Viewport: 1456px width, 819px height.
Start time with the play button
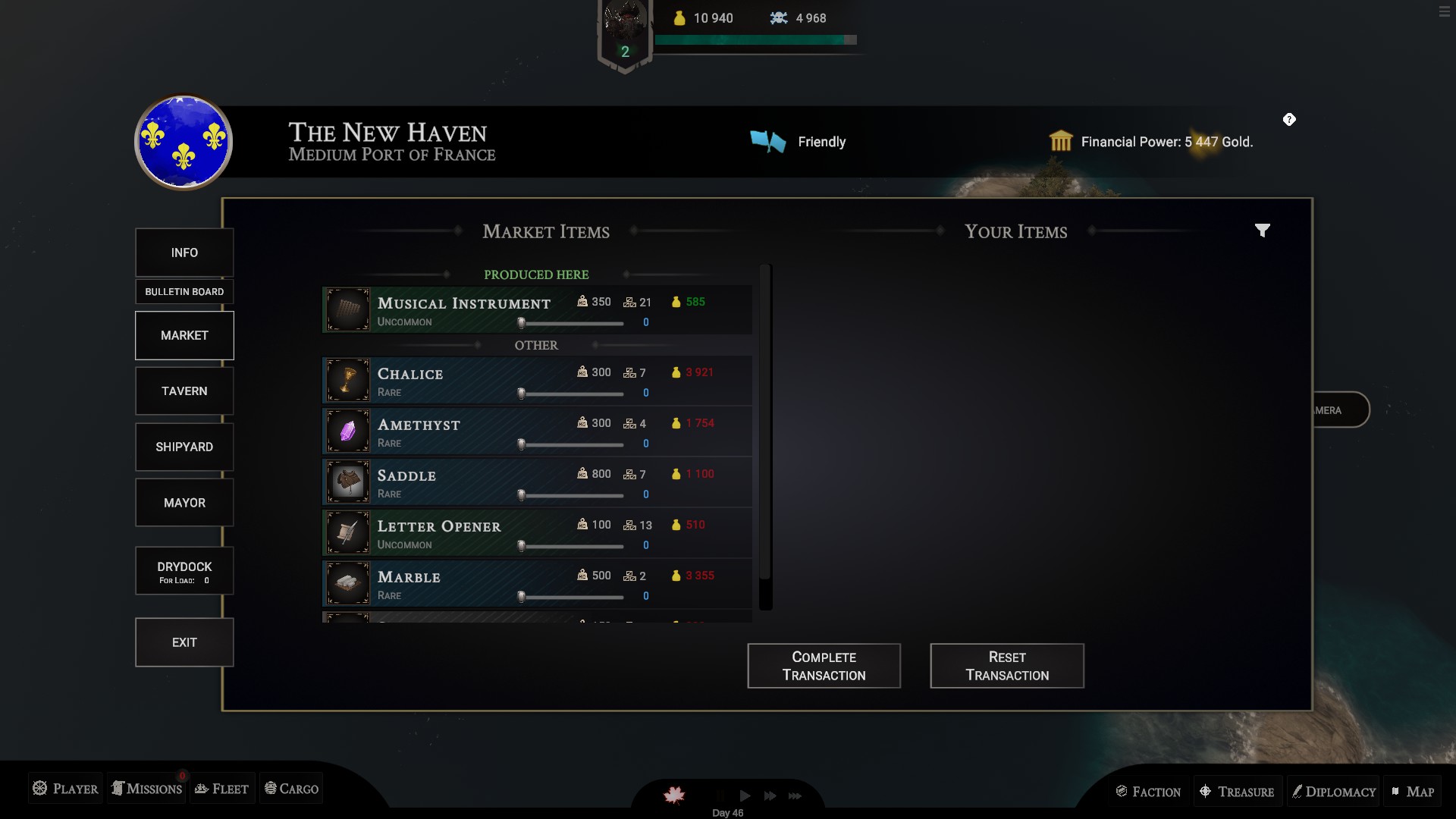click(745, 795)
